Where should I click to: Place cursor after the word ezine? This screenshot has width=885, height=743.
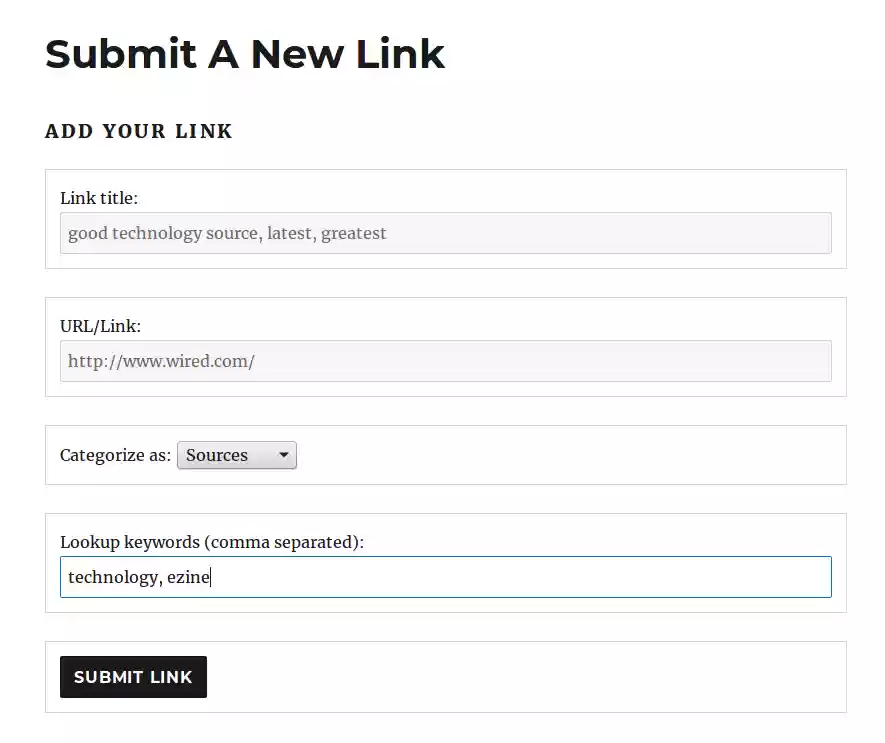pos(211,577)
